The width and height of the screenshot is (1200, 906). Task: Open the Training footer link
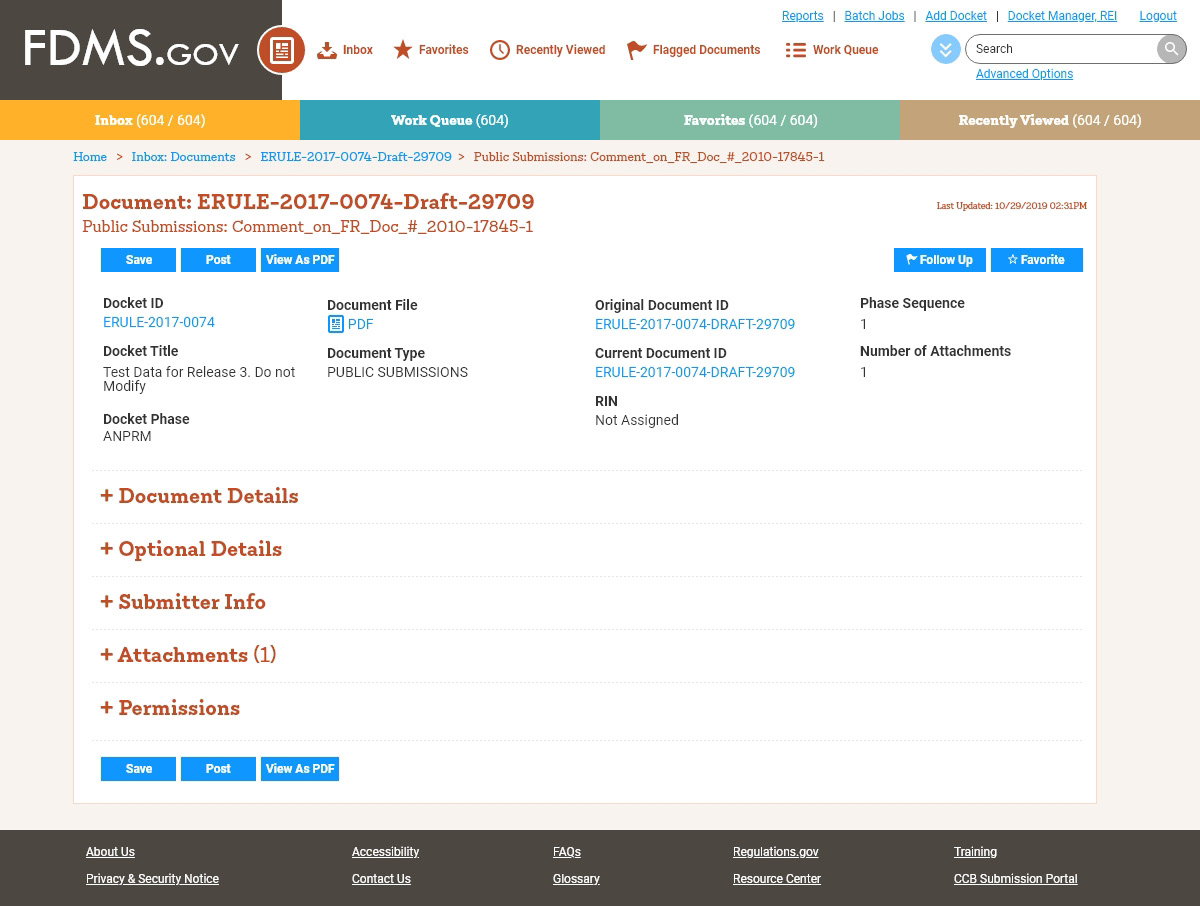975,852
